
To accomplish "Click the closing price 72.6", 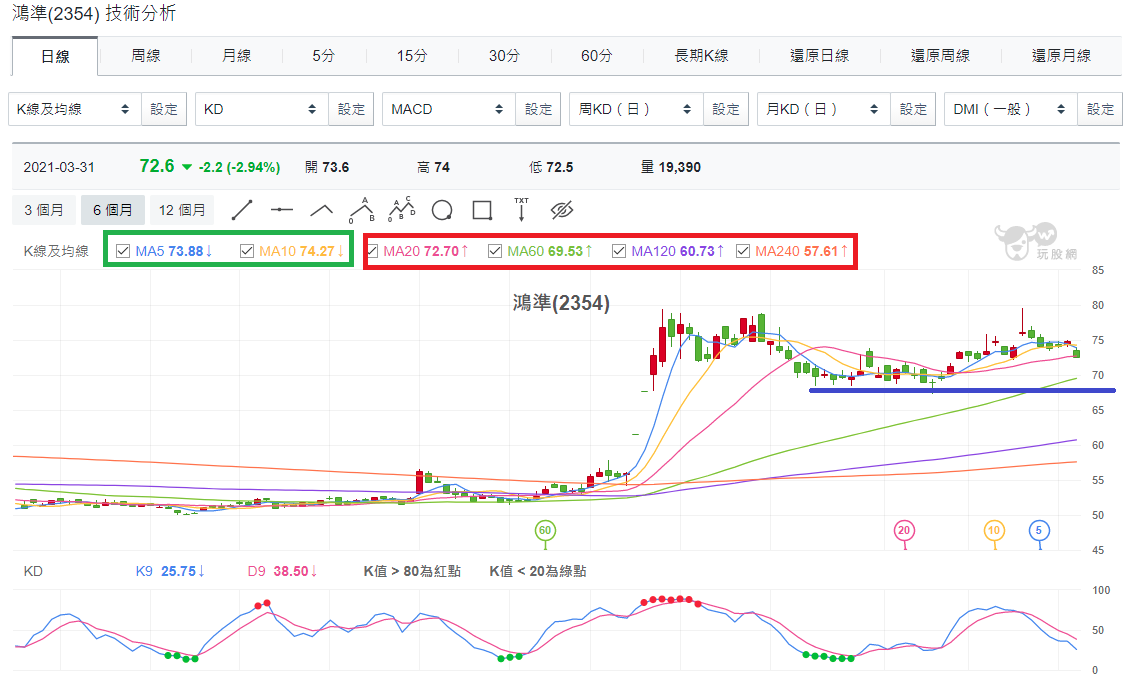I will [x=156, y=166].
